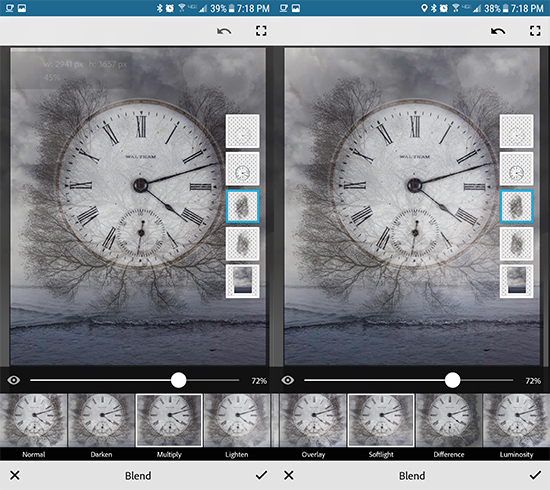Tap undo arrow in right screen

click(x=498, y=32)
